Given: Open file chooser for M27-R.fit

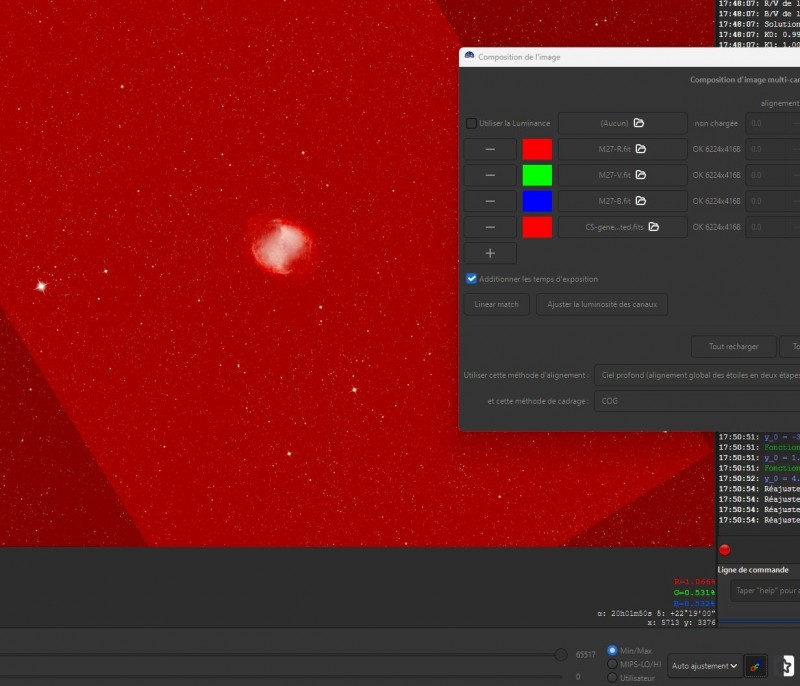Looking at the screenshot, I should [x=622, y=149].
